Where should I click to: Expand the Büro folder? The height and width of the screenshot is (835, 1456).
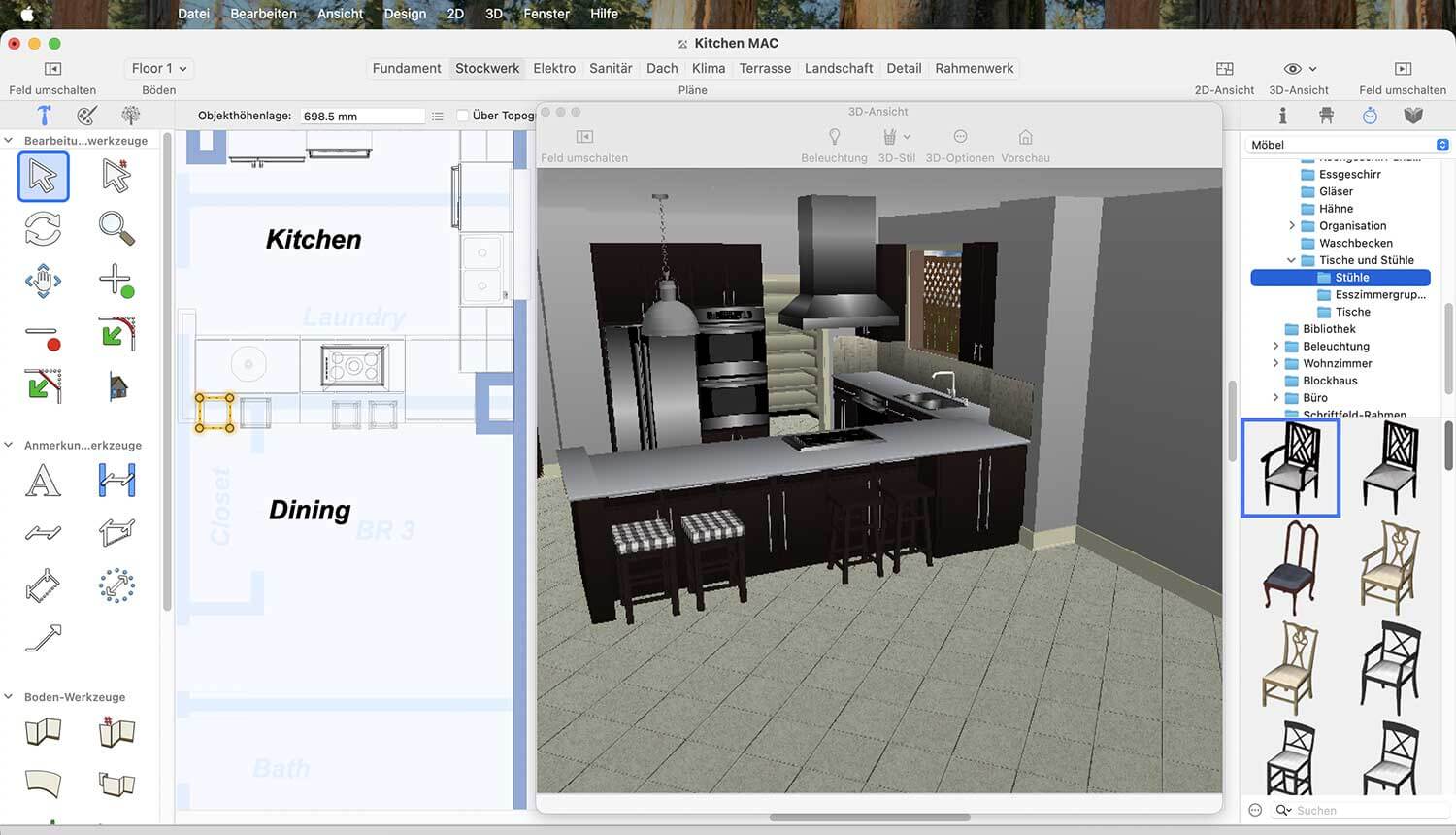(x=1275, y=397)
